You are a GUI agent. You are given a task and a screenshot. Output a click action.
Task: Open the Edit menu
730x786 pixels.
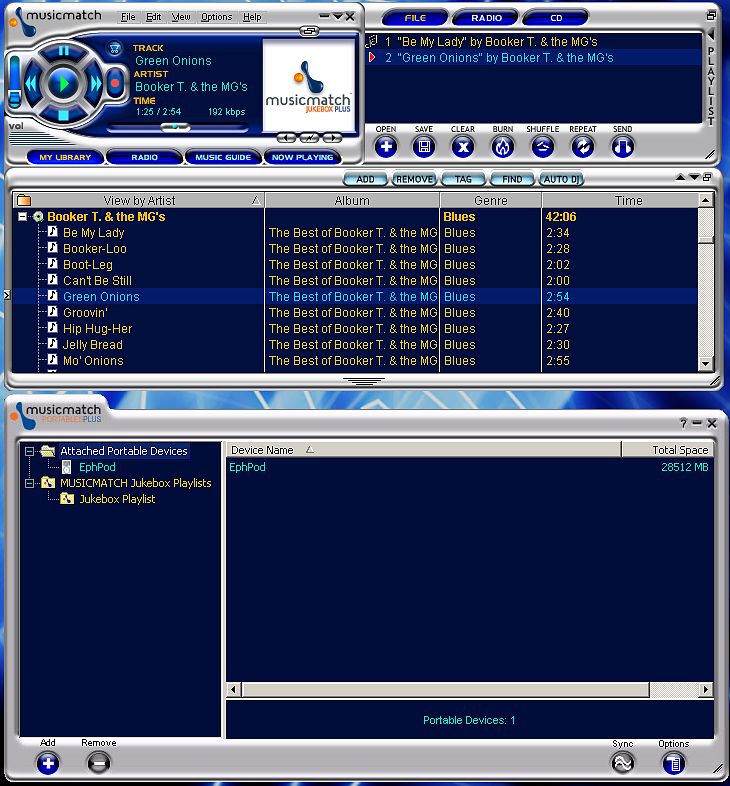(x=153, y=17)
